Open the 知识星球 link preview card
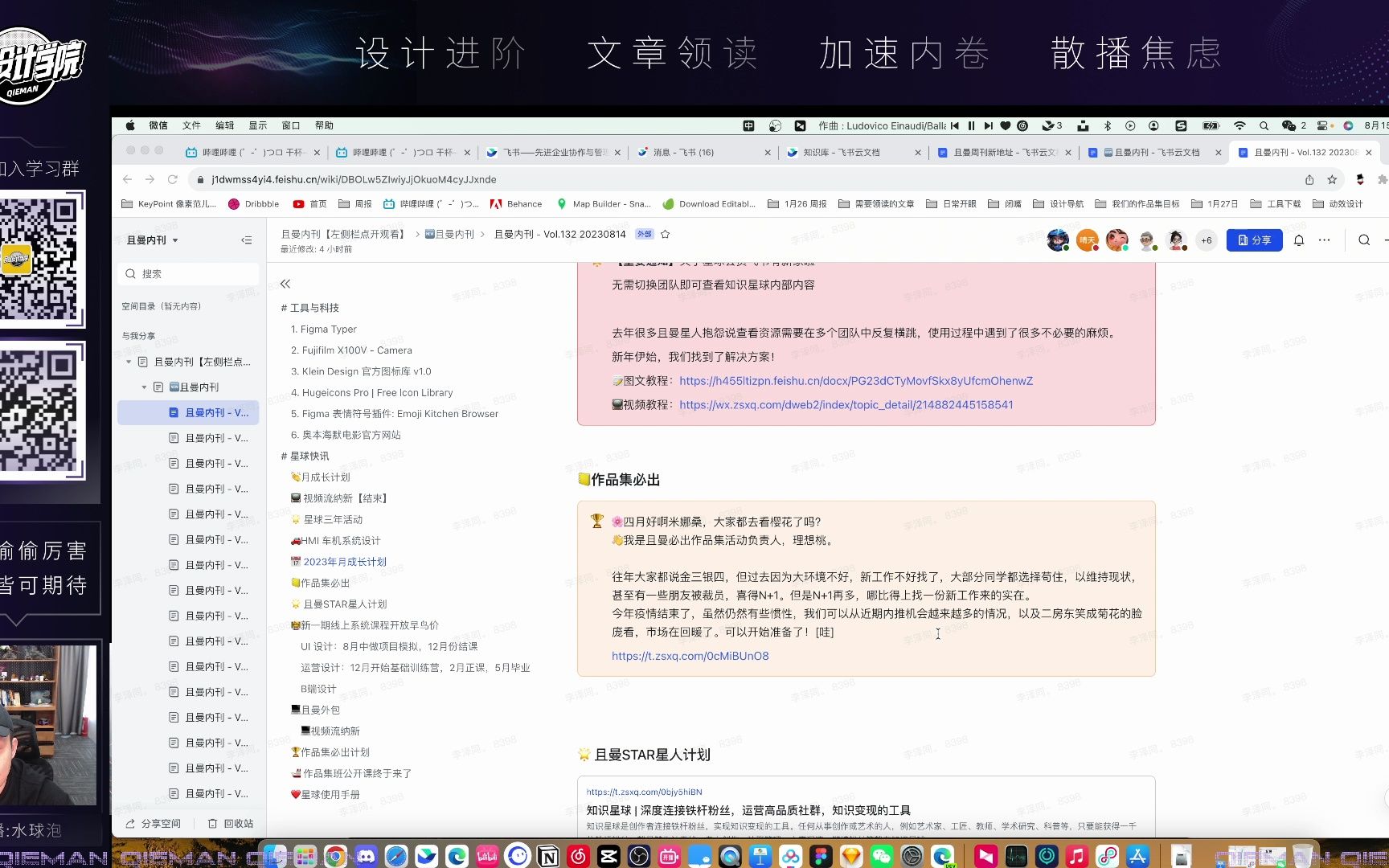This screenshot has height=868, width=1389. click(x=867, y=808)
